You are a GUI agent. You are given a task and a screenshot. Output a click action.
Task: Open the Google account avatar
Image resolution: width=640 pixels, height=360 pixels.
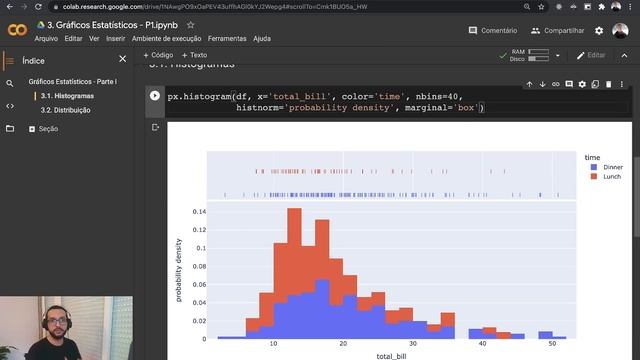pyautogui.click(x=620, y=31)
